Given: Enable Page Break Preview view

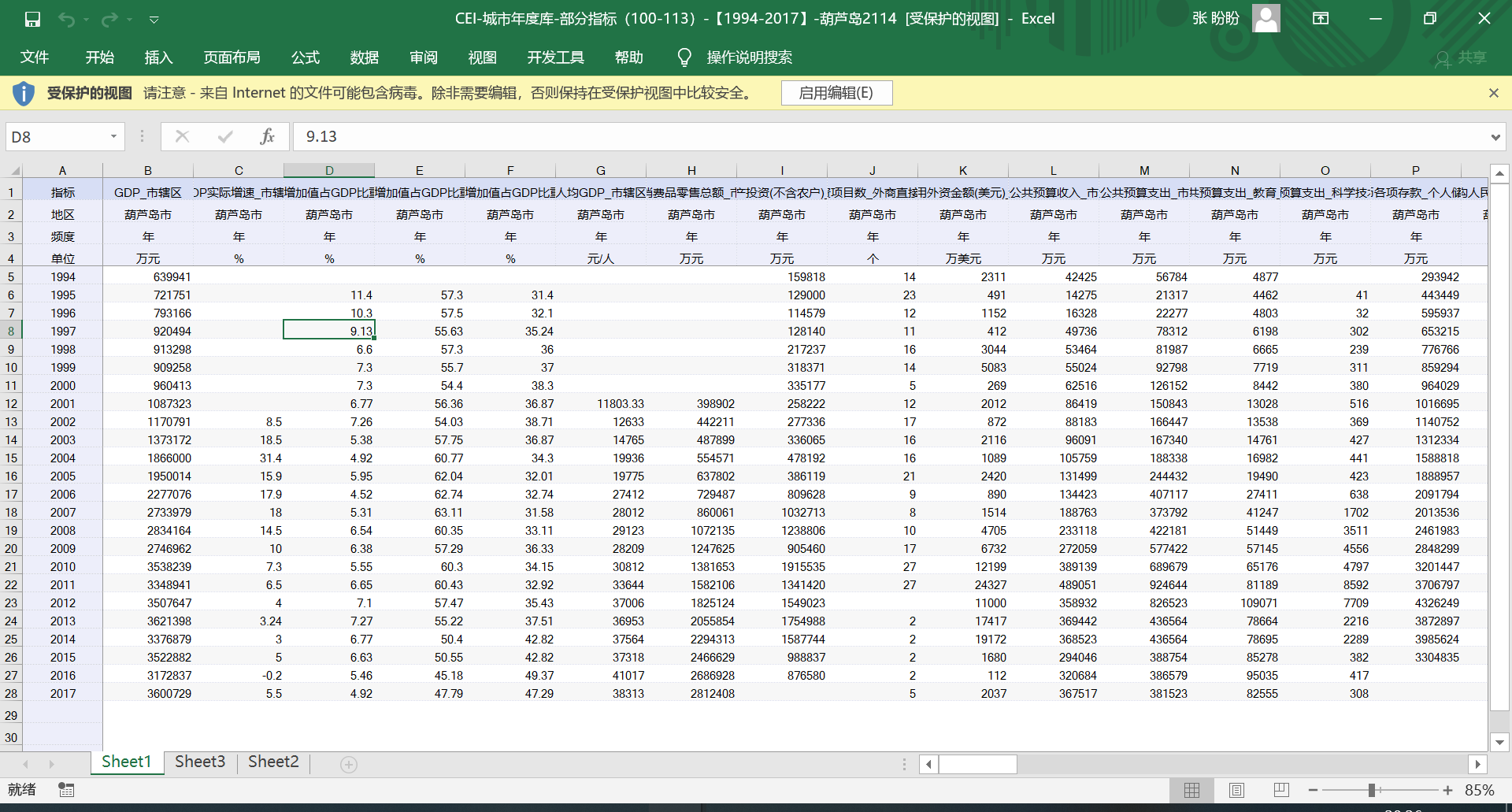Looking at the screenshot, I should [x=1281, y=790].
